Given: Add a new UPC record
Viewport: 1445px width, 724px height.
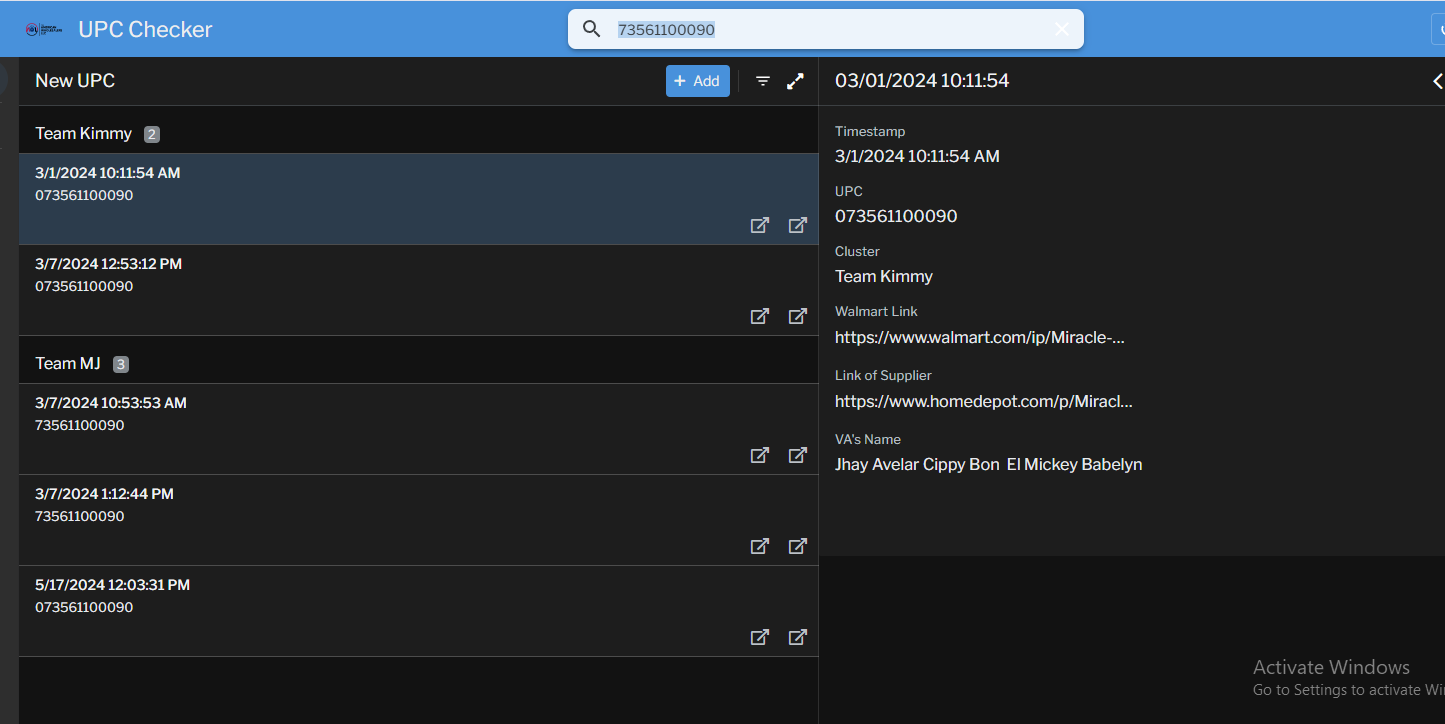Looking at the screenshot, I should [697, 81].
